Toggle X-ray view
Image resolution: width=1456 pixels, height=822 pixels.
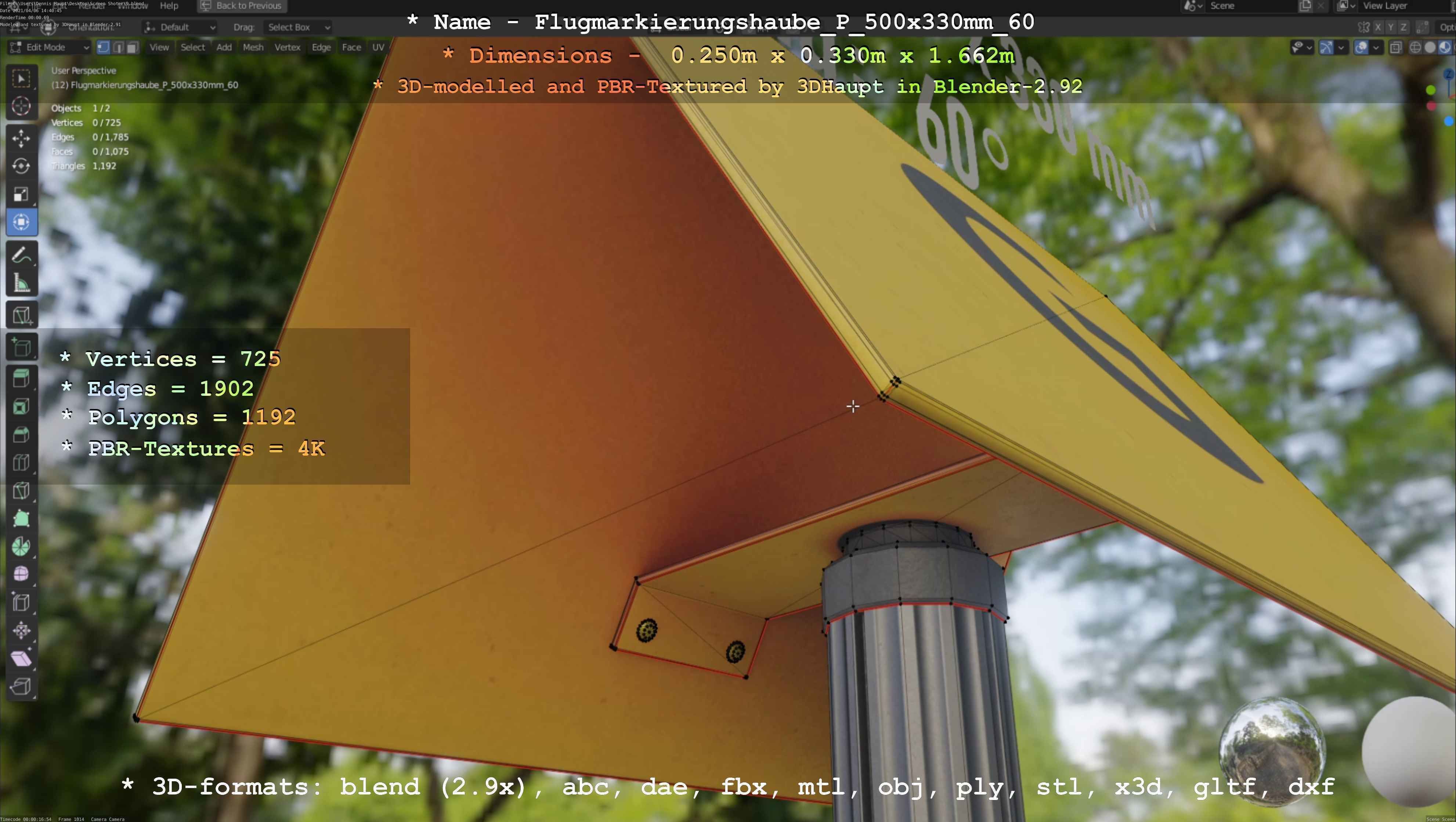click(1396, 47)
